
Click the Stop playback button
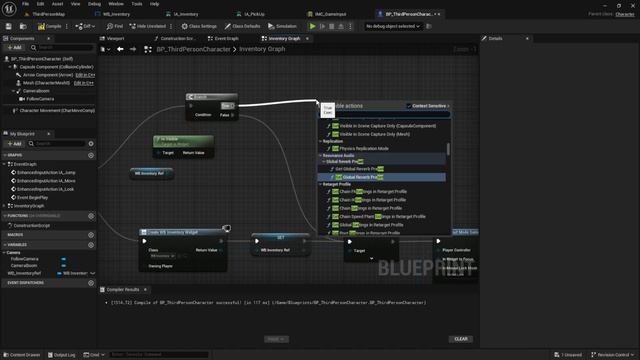[331, 26]
